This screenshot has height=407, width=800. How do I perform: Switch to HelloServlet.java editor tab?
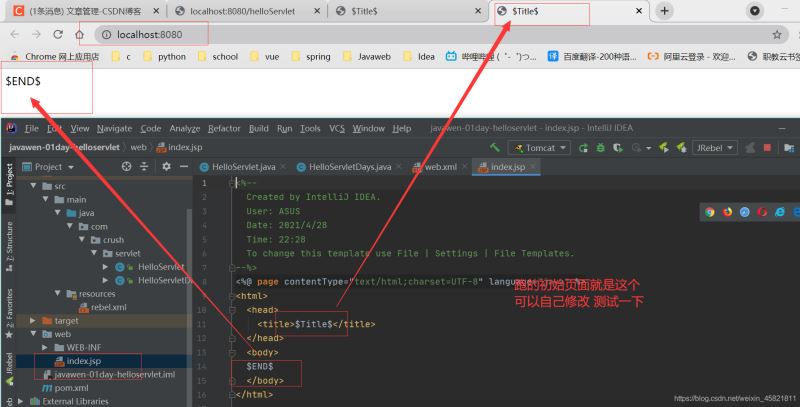point(243,167)
